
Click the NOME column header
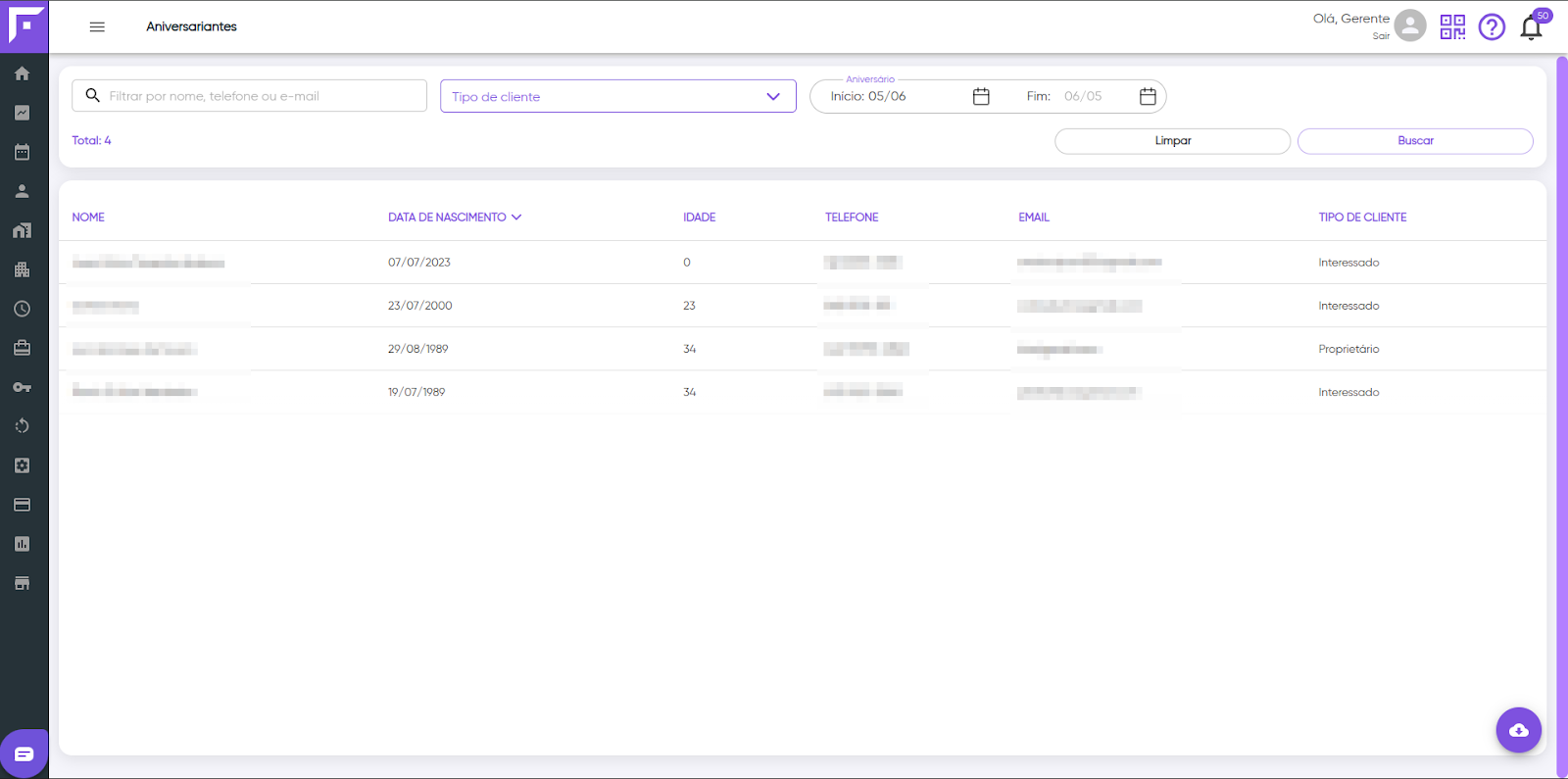[x=88, y=218]
